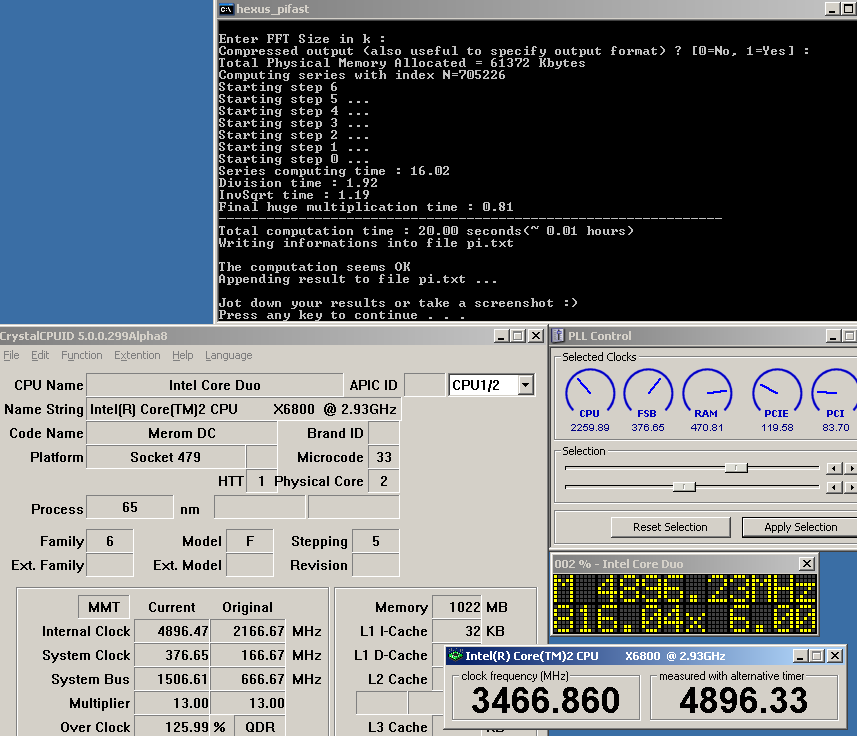Viewport: 857px width, 736px height.
Task: Open the Extention menu in CrystalCPUID
Action: coord(137,355)
